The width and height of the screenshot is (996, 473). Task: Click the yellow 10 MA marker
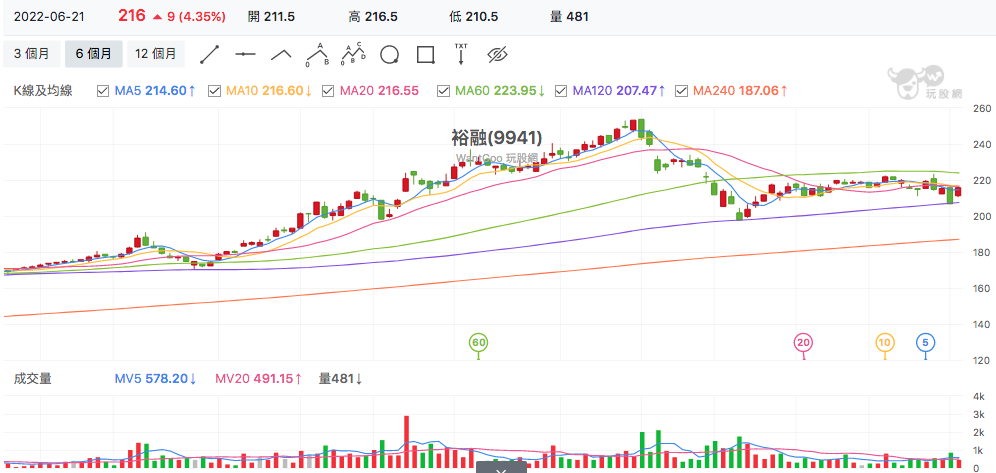pos(885,343)
